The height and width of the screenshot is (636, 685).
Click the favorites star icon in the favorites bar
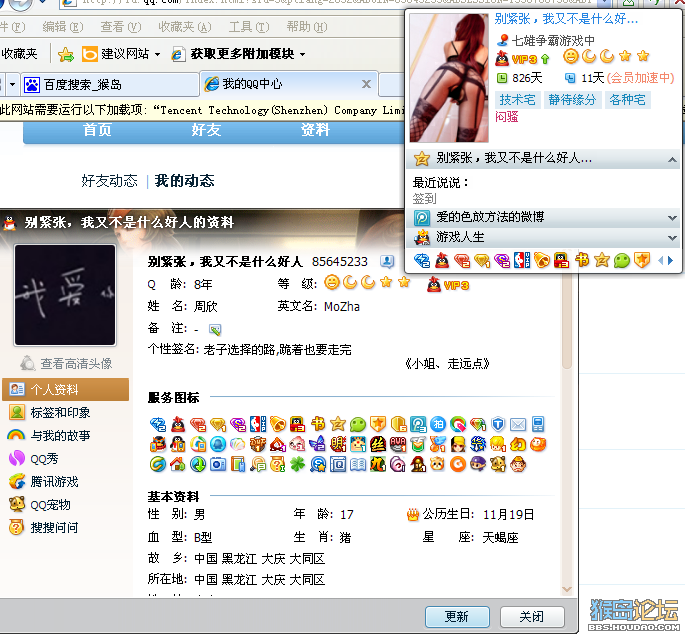click(66, 54)
